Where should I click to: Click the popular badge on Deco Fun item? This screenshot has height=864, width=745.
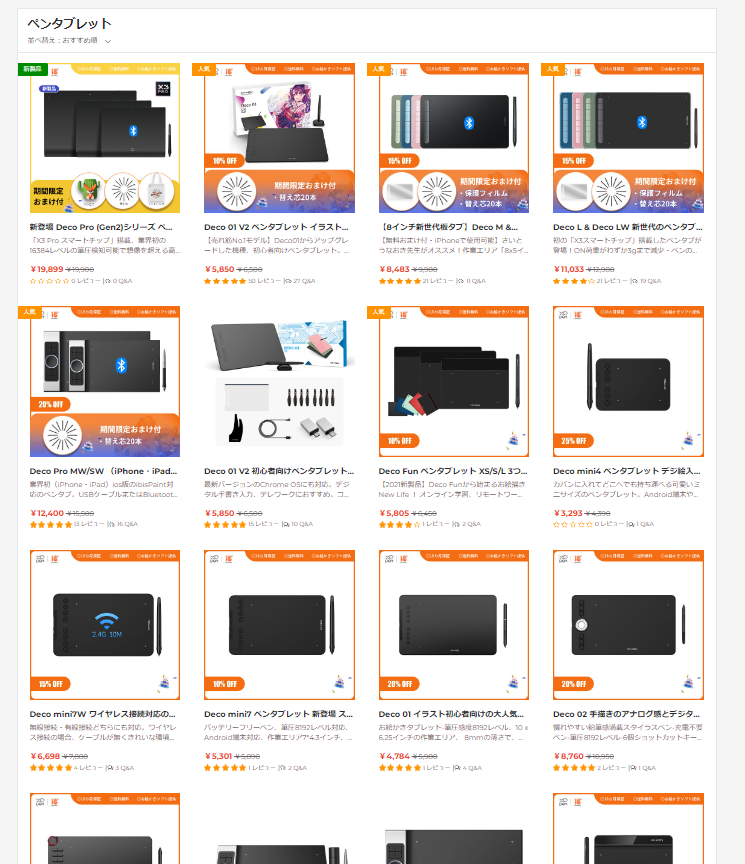pos(379,312)
